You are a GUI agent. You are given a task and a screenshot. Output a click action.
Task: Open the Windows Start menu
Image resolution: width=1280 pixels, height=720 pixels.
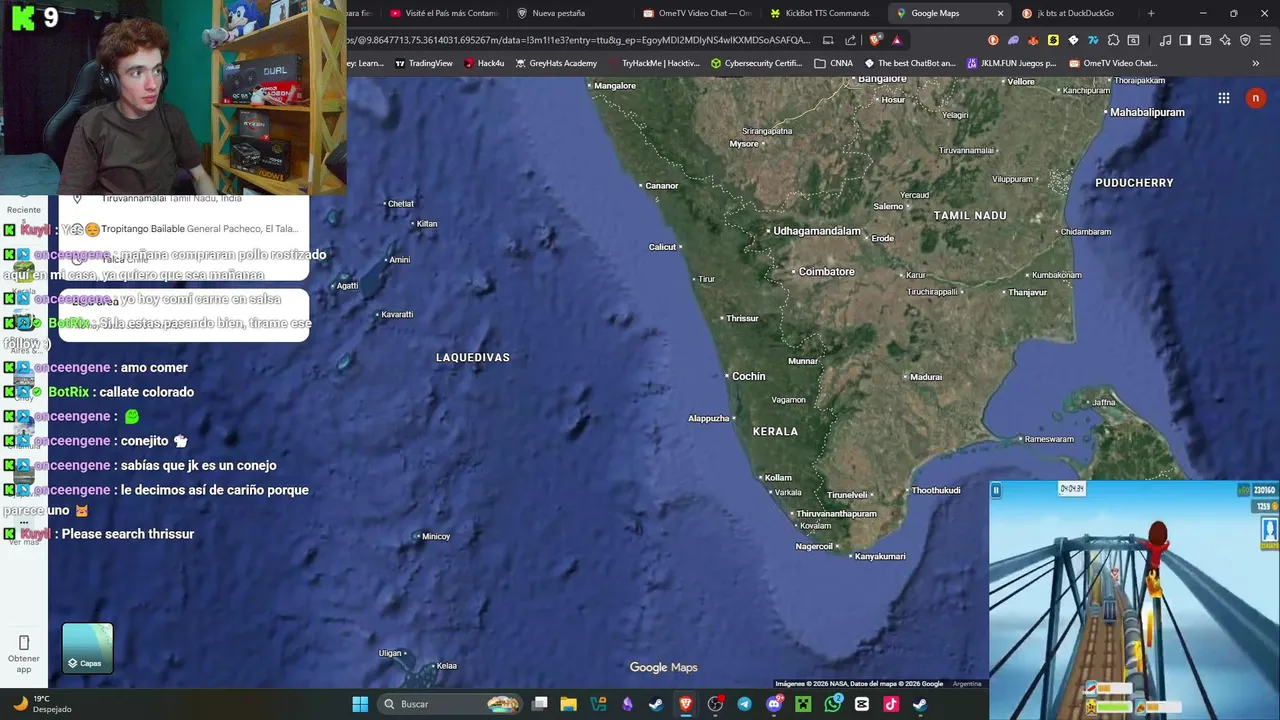360,704
